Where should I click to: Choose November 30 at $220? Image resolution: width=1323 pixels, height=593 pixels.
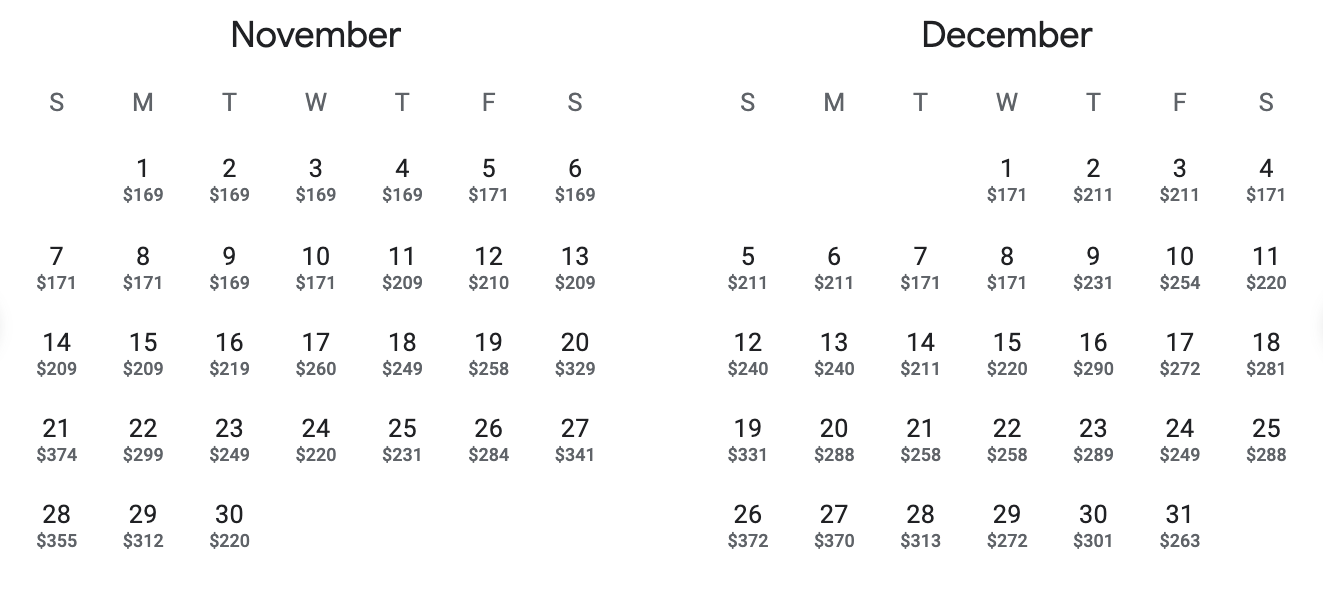click(x=229, y=526)
